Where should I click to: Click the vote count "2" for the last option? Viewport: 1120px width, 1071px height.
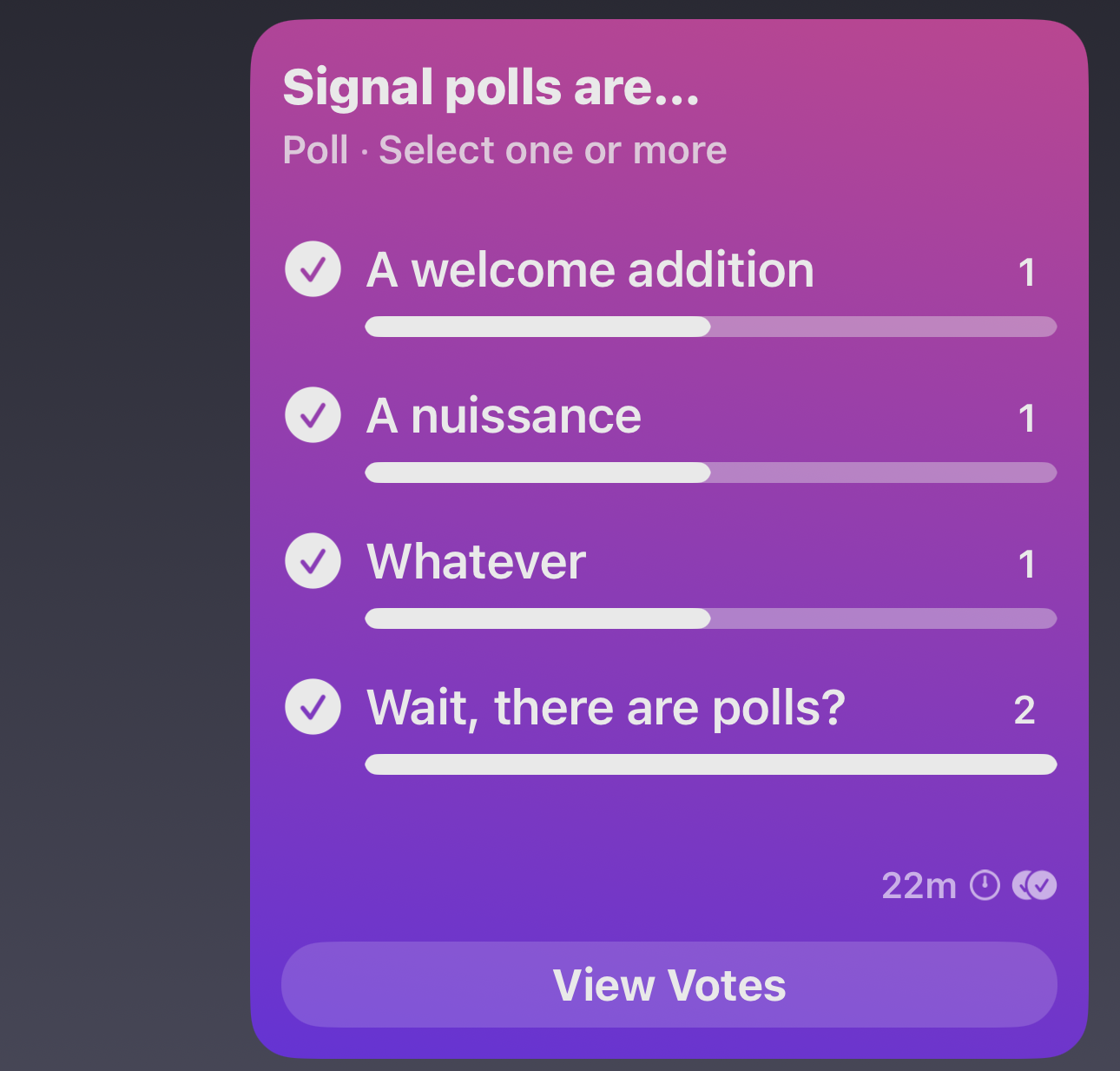pyautogui.click(x=1024, y=711)
